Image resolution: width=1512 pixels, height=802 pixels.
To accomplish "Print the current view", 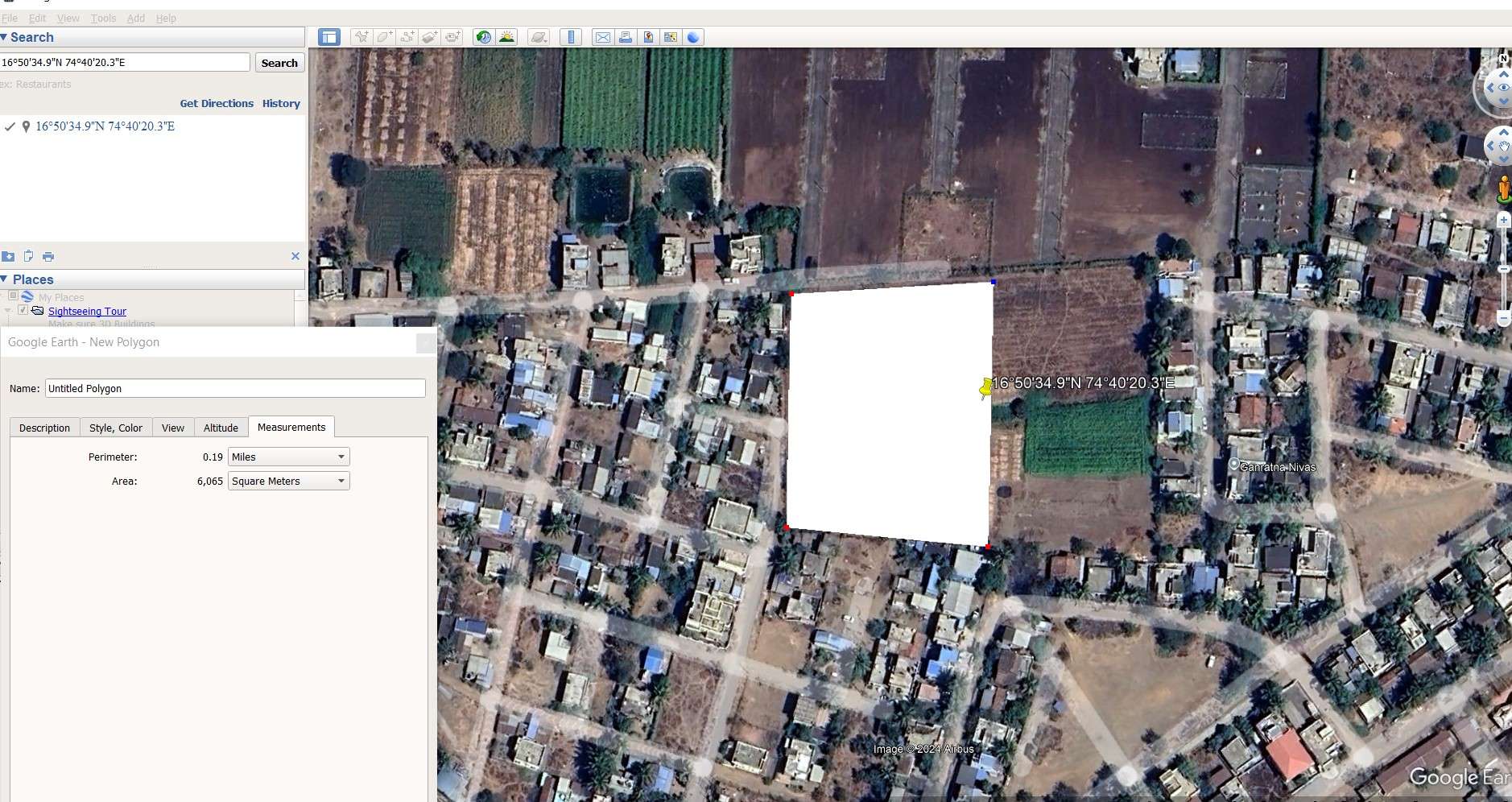I will pos(625,37).
